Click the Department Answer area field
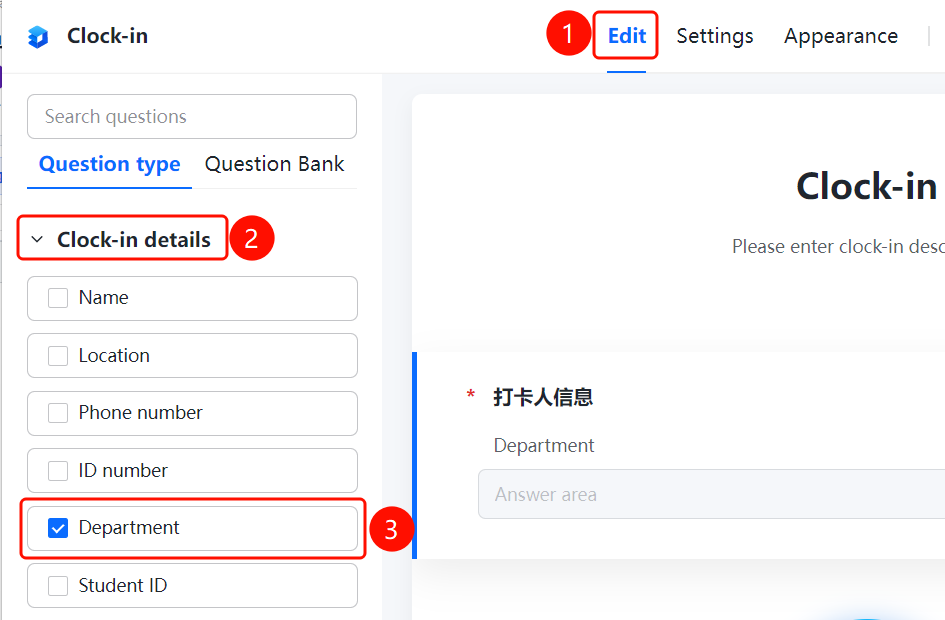945x620 pixels. pos(711,494)
